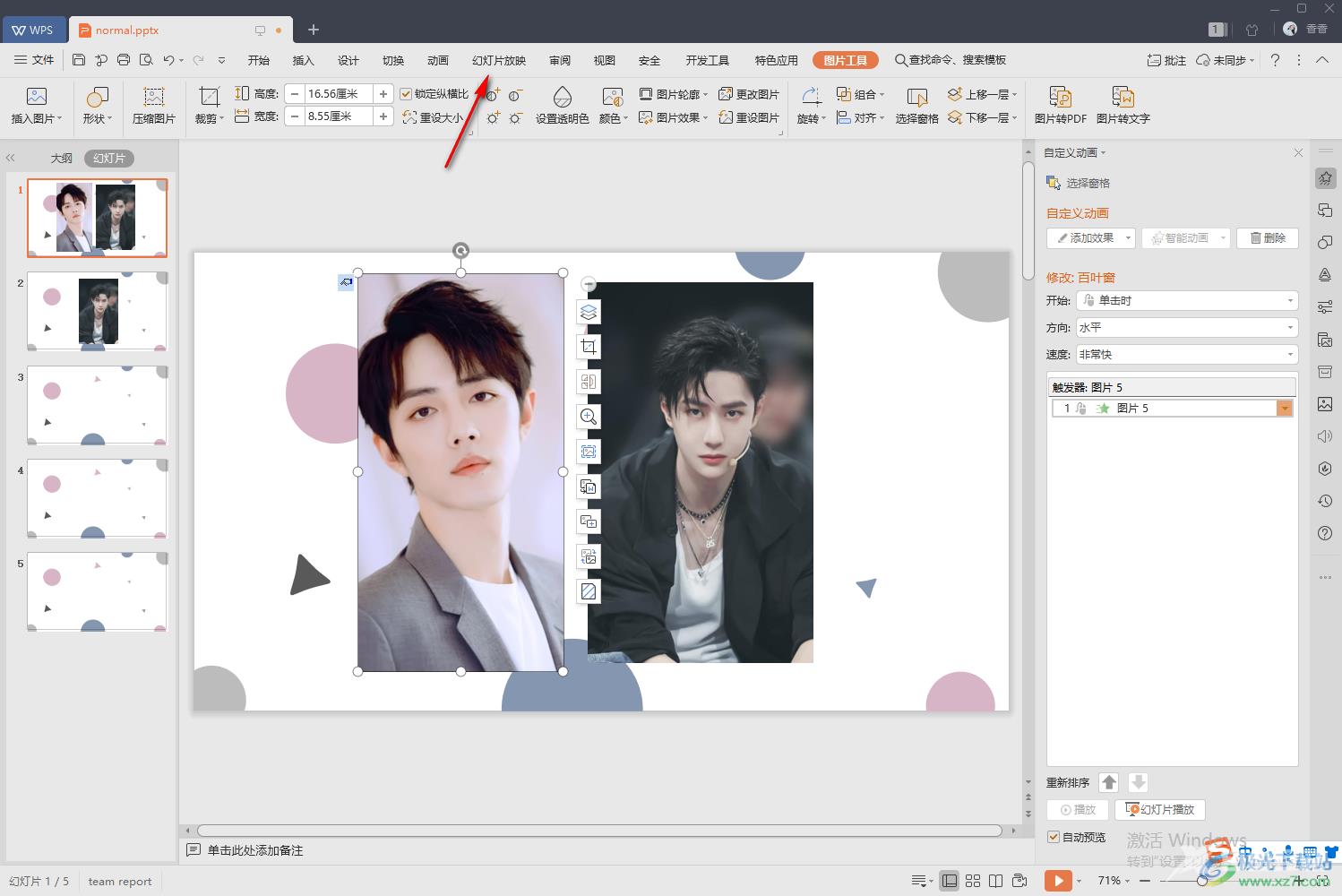Click the rotation handle above the selected picture
The image size is (1342, 896).
(x=460, y=250)
